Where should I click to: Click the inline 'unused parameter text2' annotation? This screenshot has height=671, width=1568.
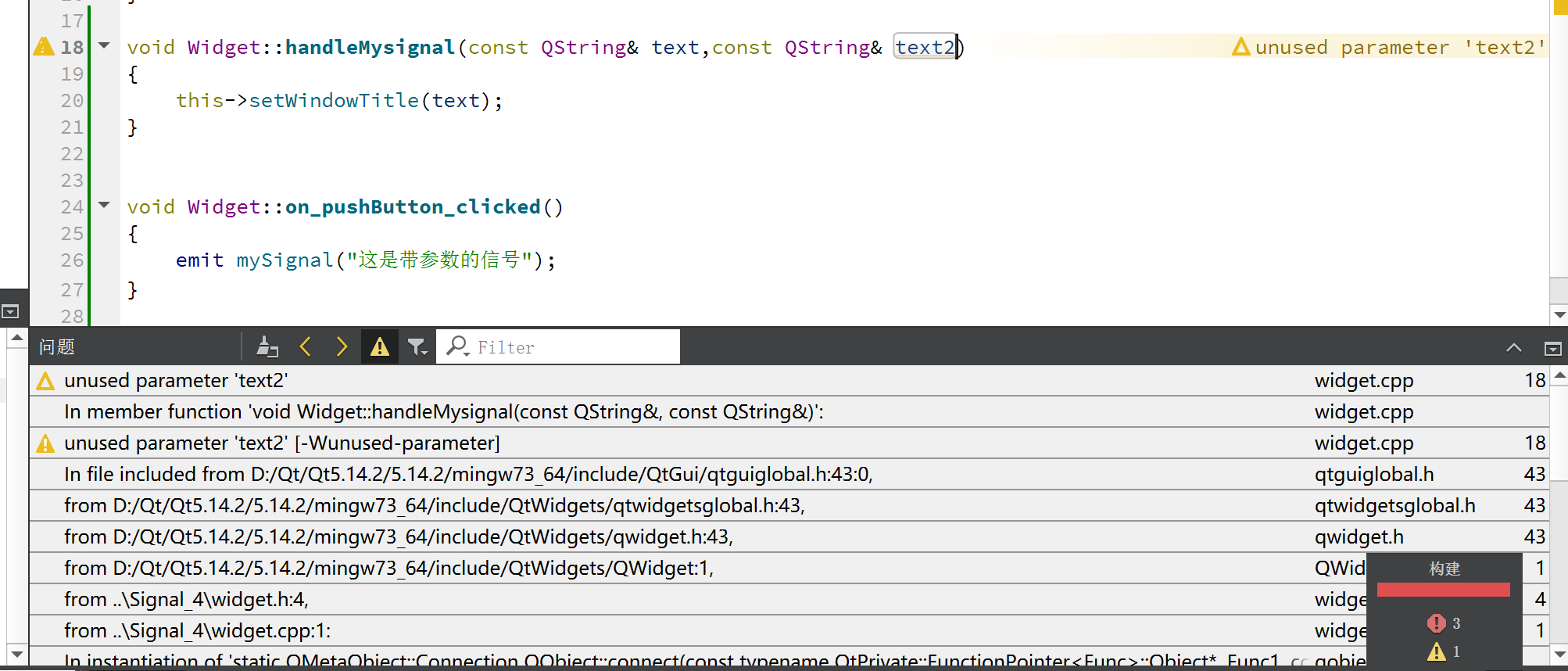point(1388,47)
